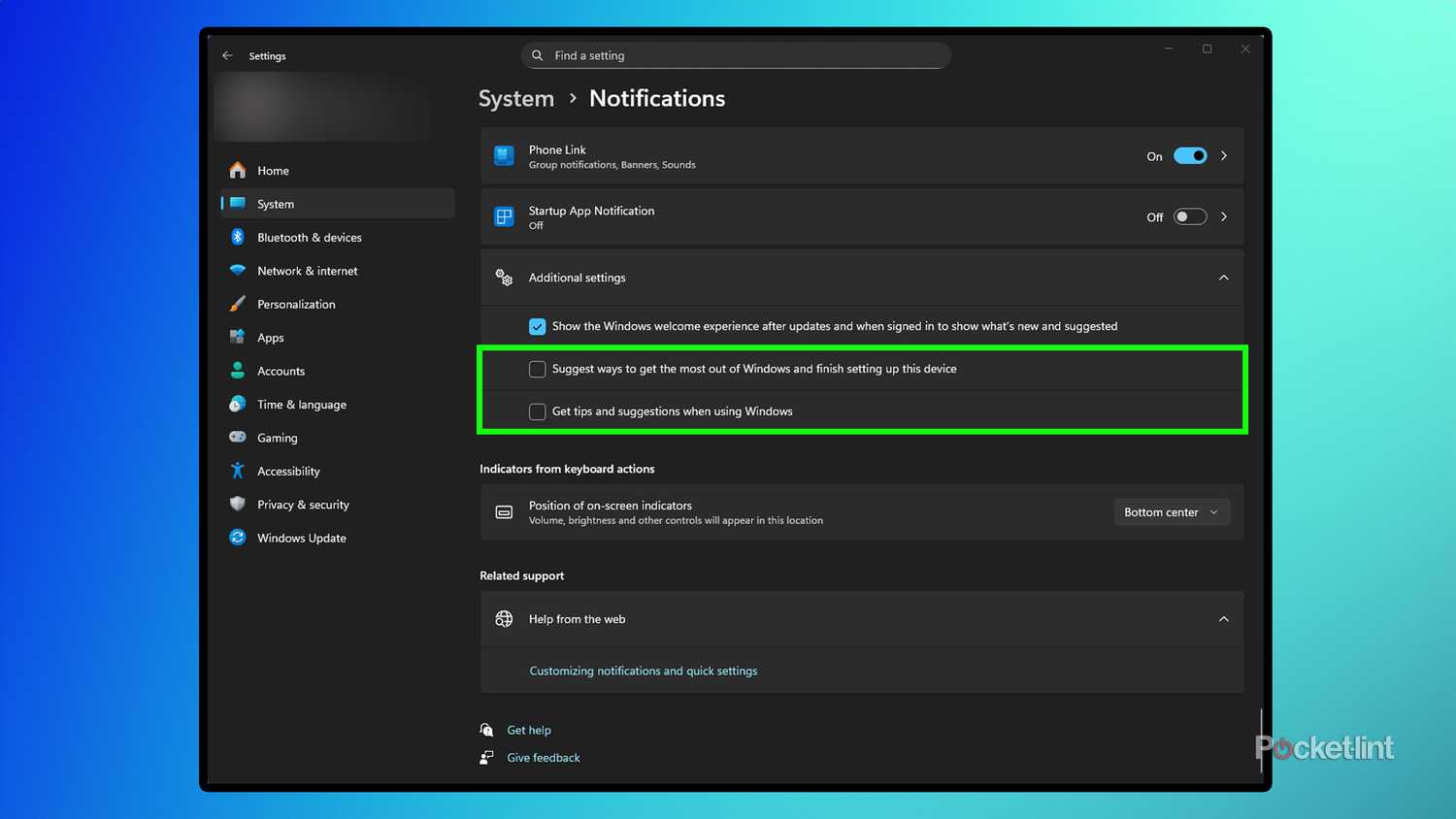Click the Phone Link app icon
Image resolution: width=1456 pixels, height=819 pixels.
click(504, 155)
